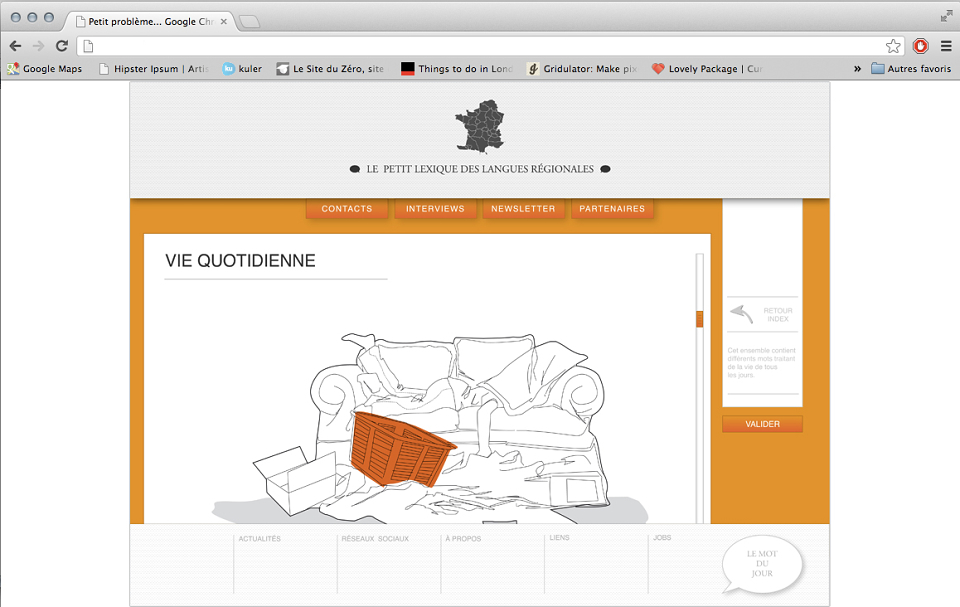This screenshot has height=607, width=960.
Task: Select the Newsletter nav item
Action: (523, 209)
